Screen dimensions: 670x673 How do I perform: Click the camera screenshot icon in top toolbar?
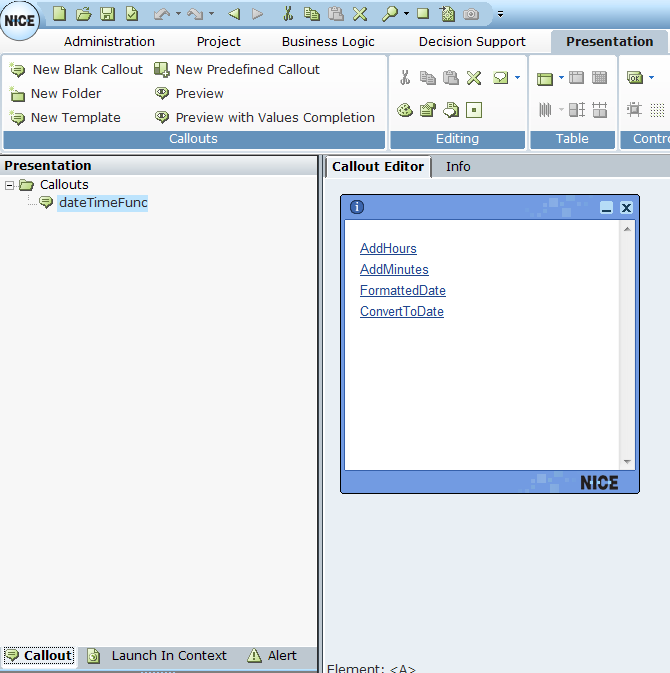pos(470,14)
